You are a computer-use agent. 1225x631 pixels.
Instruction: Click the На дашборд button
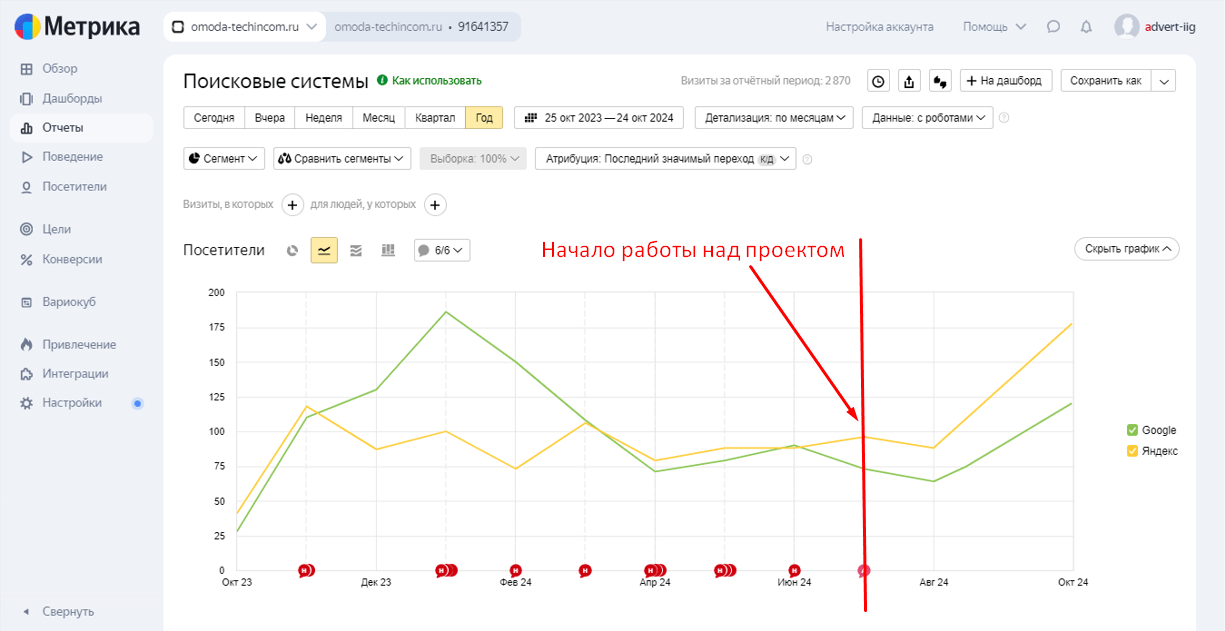tap(1005, 81)
